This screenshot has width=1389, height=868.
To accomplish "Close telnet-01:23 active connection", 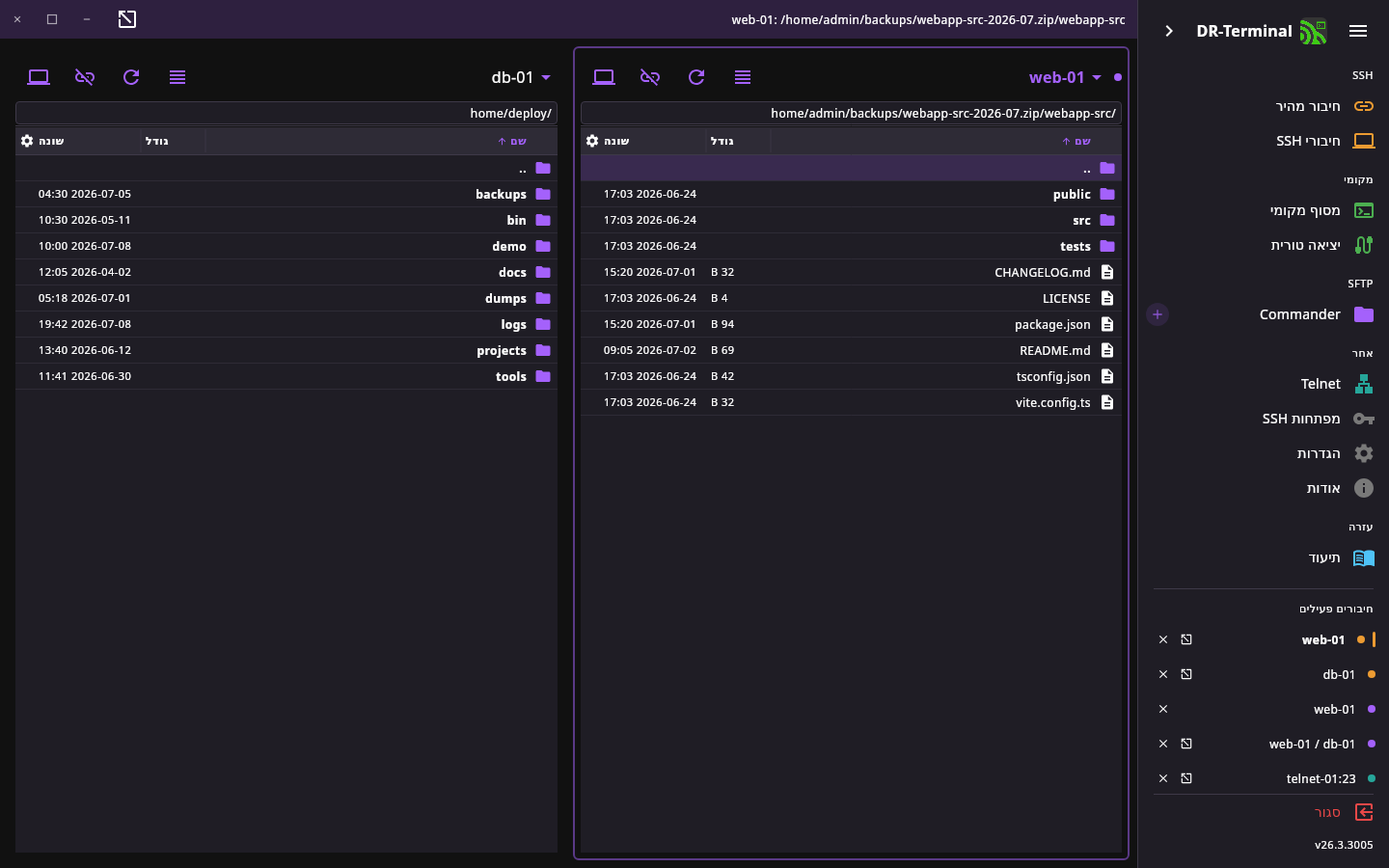I will (x=1163, y=778).
